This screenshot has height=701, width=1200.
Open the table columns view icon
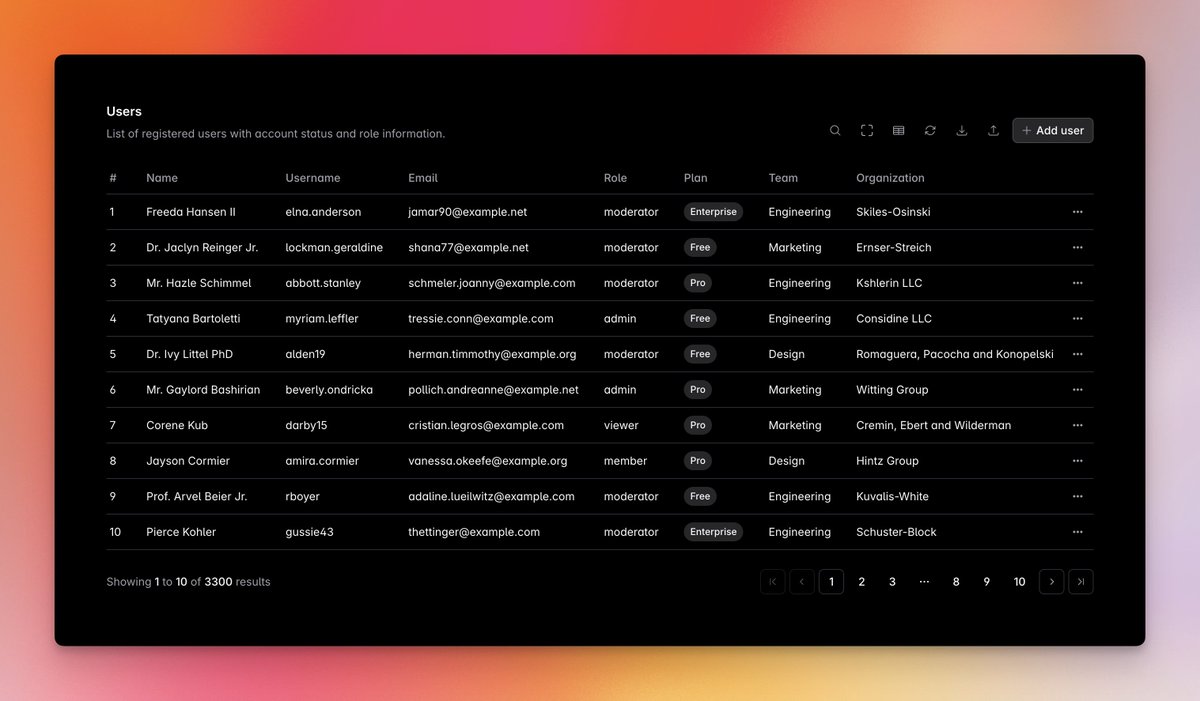pyautogui.click(x=899, y=131)
